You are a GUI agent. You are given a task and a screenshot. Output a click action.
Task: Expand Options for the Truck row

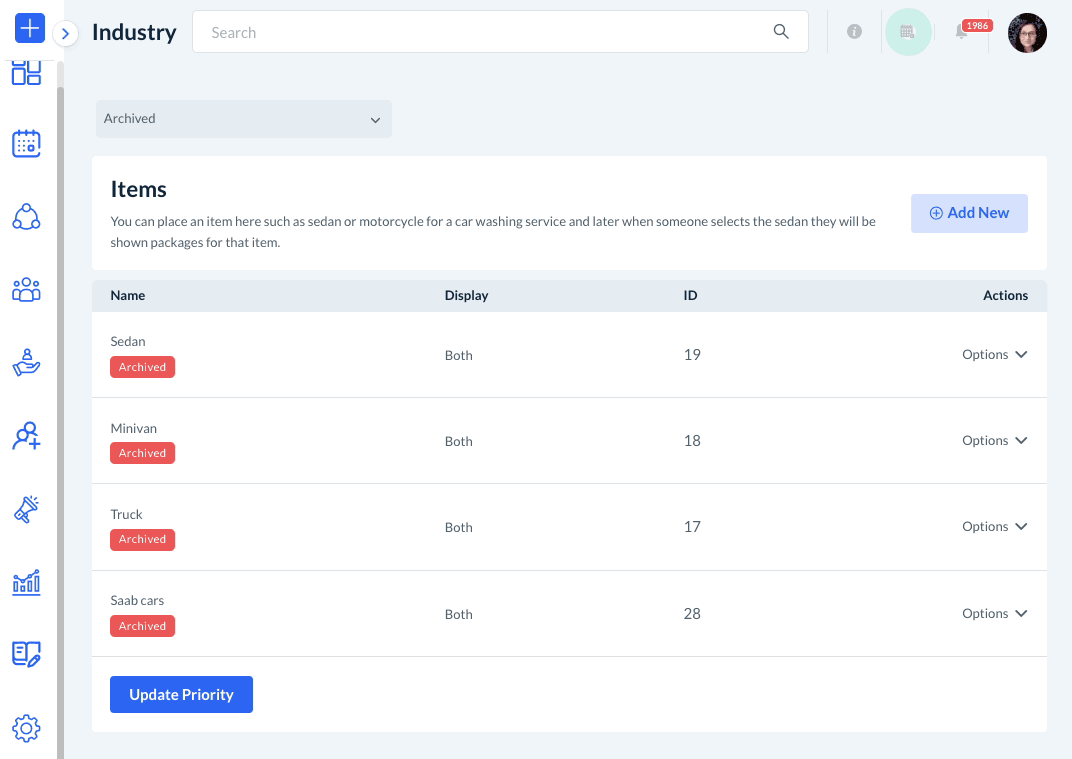994,527
